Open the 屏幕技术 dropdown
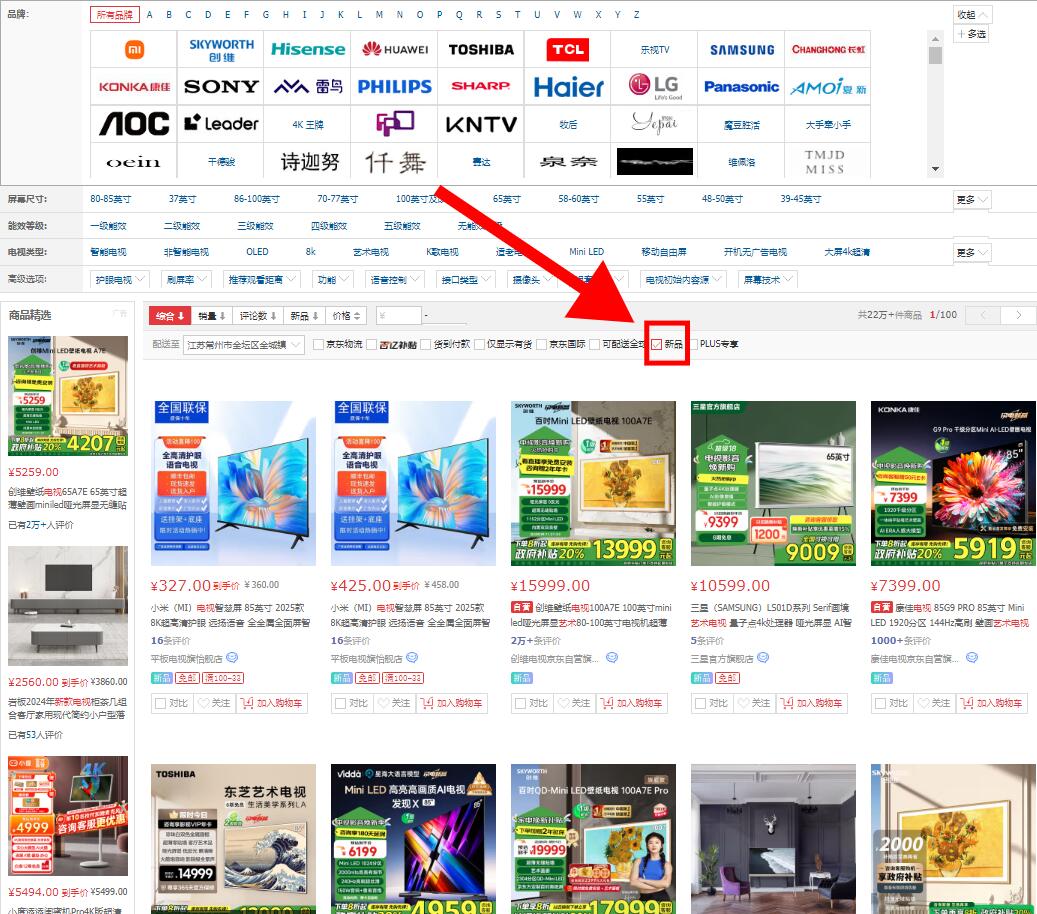 point(768,280)
